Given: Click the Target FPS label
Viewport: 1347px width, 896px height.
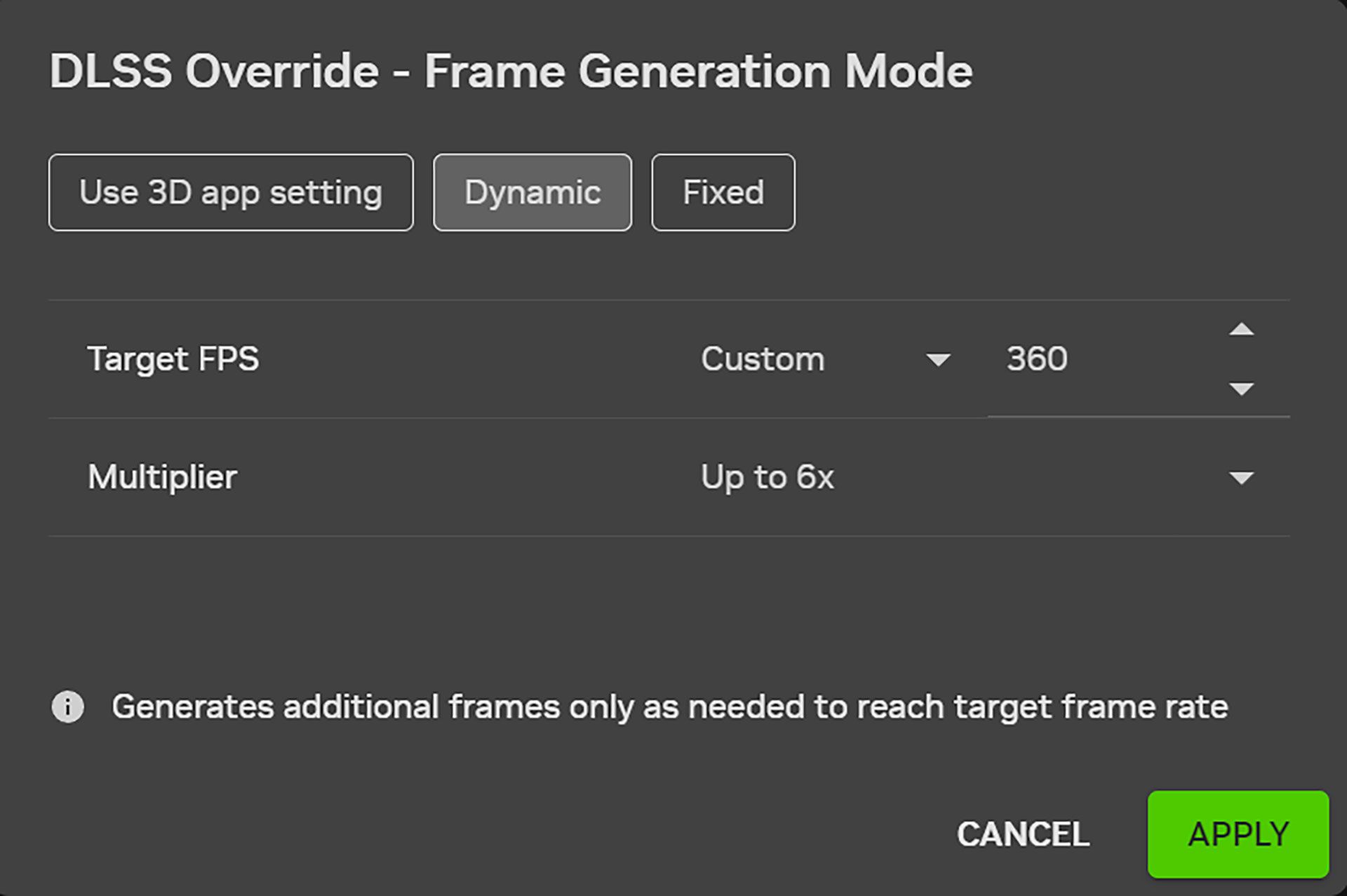Looking at the screenshot, I should point(173,359).
